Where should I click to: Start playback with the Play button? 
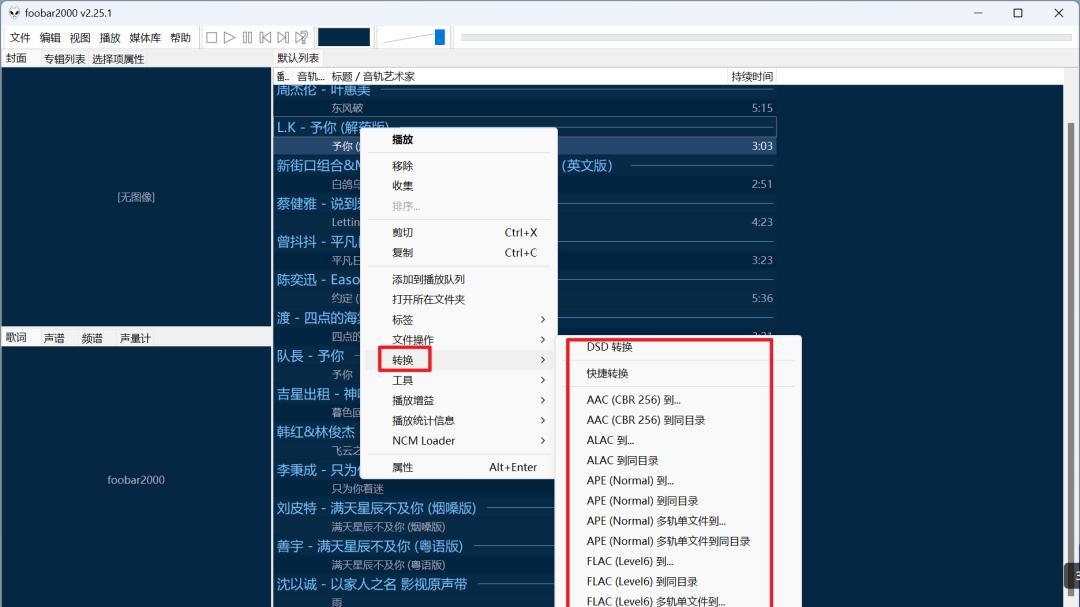coord(229,37)
